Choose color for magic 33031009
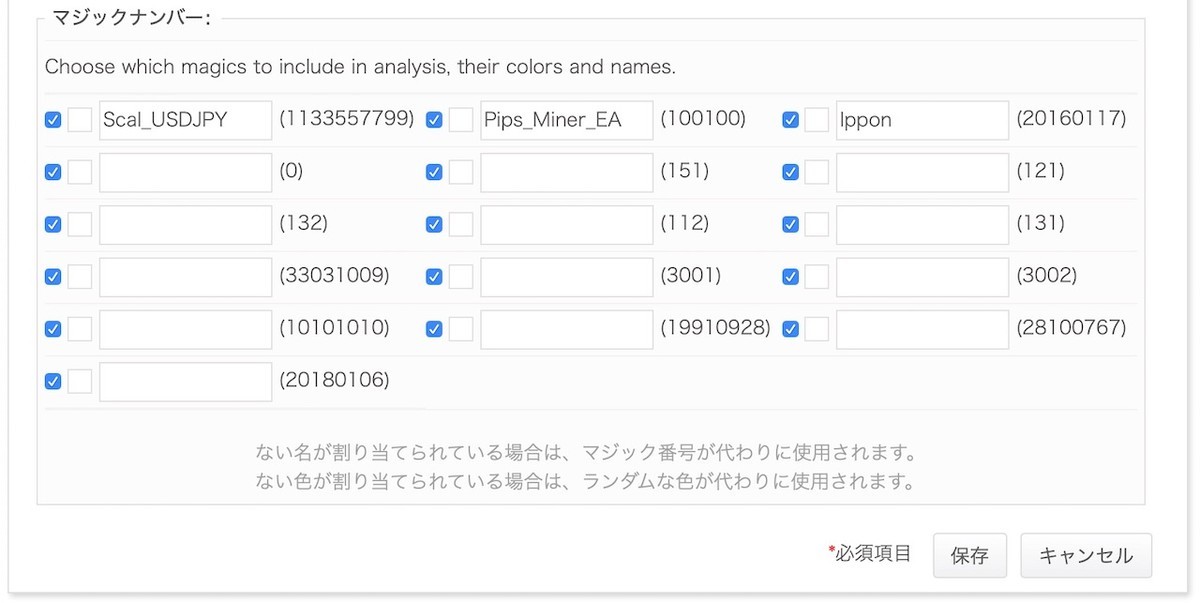1200x603 pixels. (x=80, y=276)
